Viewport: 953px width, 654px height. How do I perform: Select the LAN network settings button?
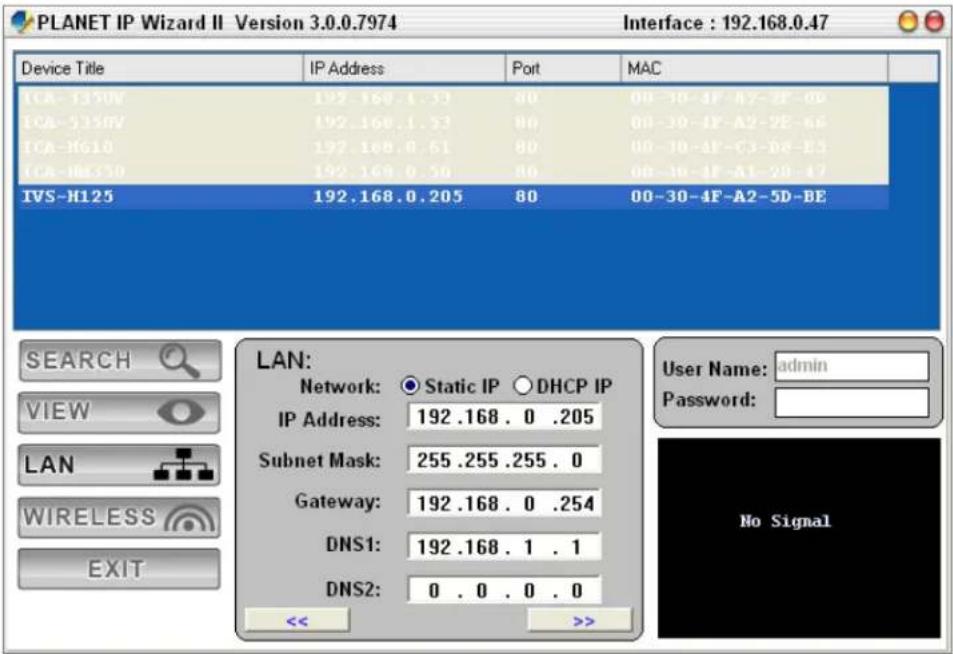click(x=119, y=465)
